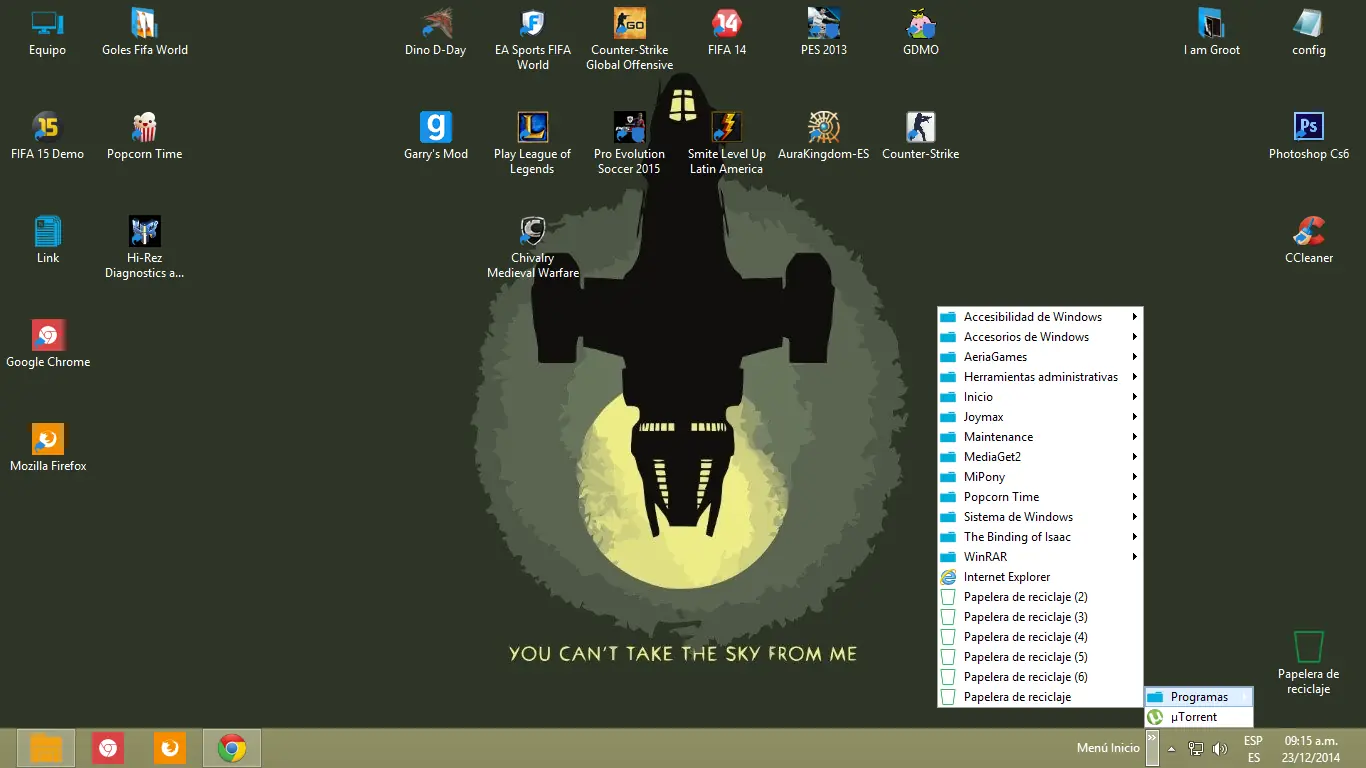Launch Internet Explorer from the menu
The width and height of the screenshot is (1366, 768).
coord(1040,577)
